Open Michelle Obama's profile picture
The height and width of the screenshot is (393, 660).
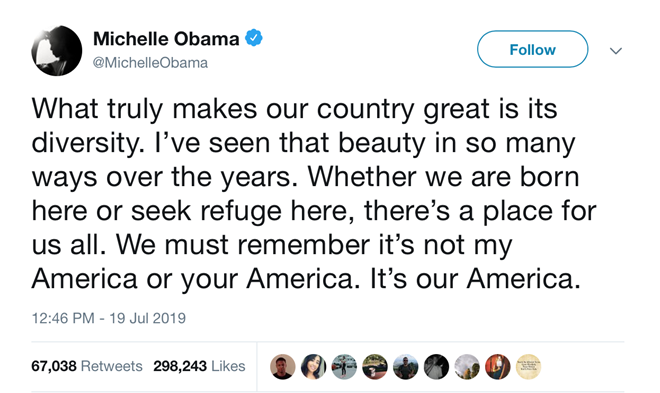coord(56,50)
